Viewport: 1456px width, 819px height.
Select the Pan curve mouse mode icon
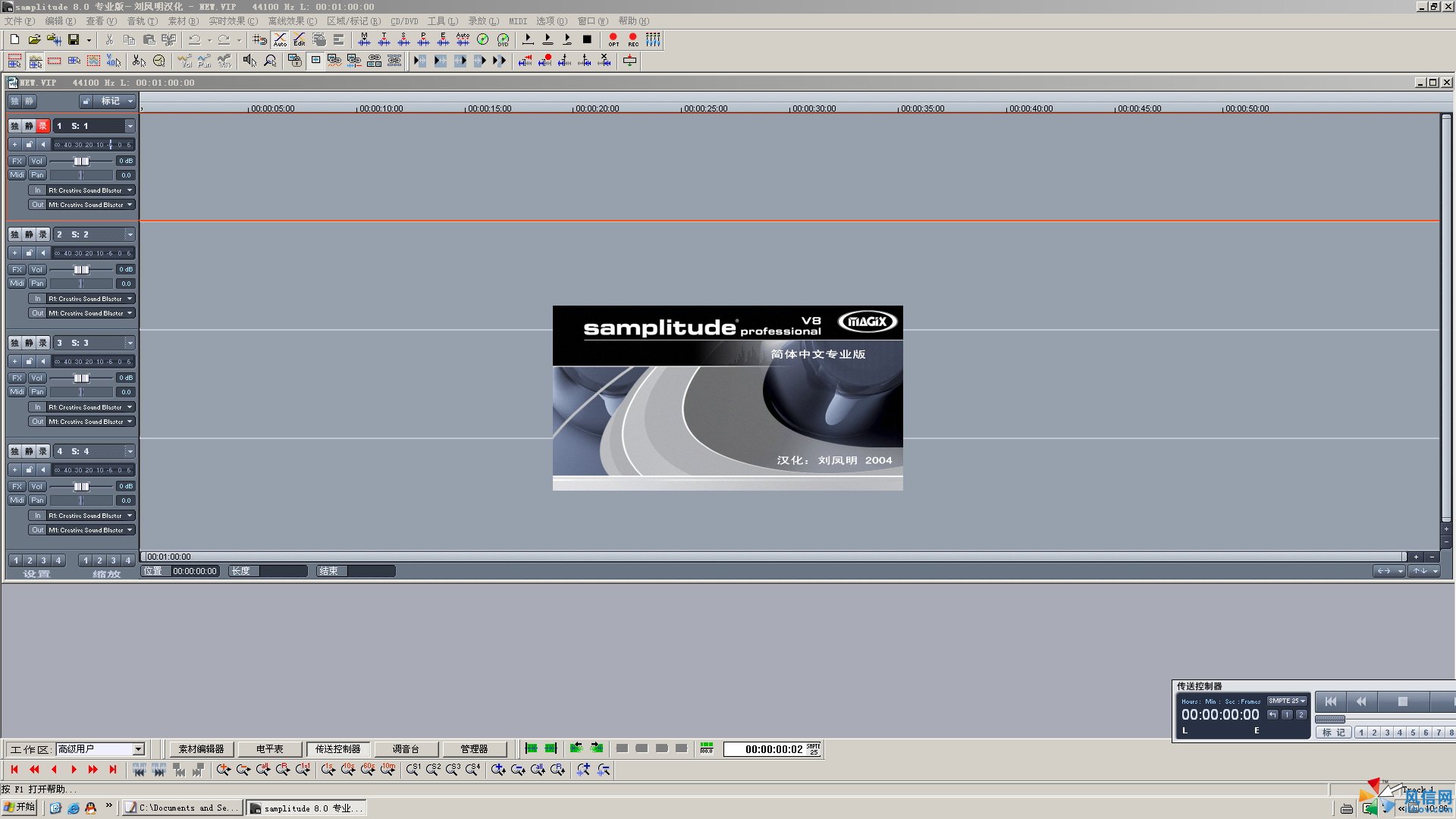(205, 61)
